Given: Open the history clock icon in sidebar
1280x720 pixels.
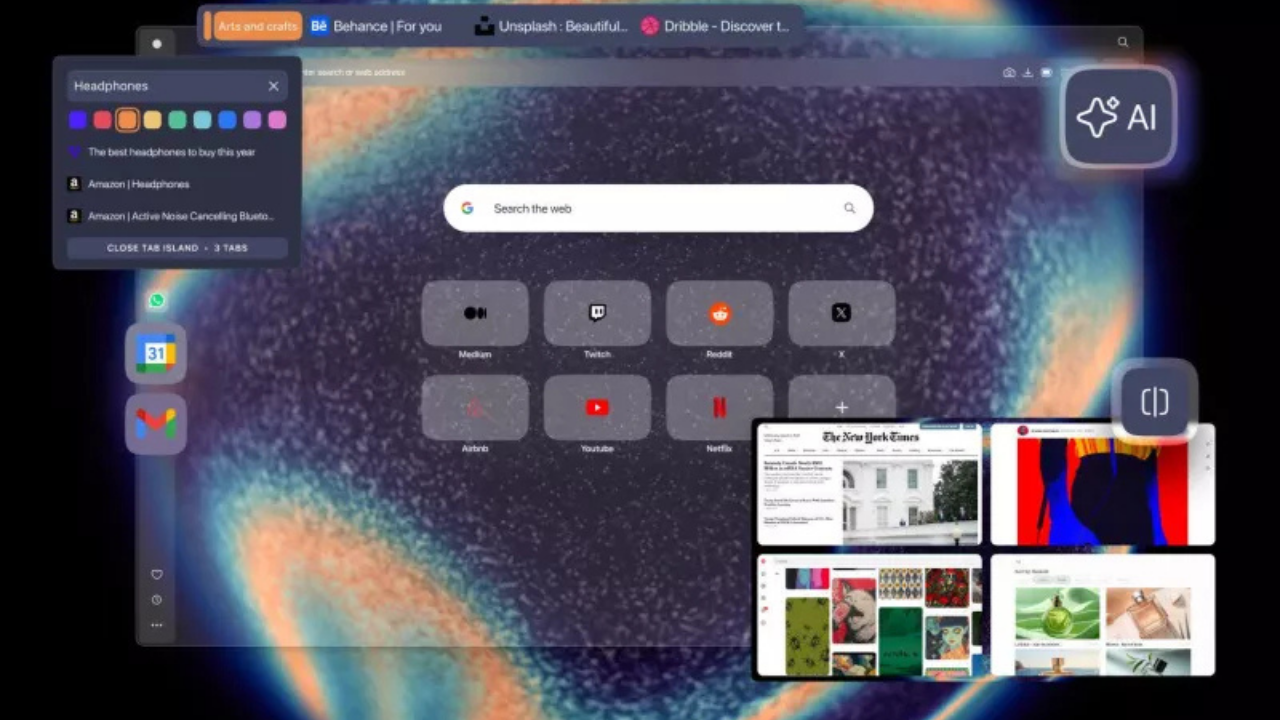Looking at the screenshot, I should (157, 600).
